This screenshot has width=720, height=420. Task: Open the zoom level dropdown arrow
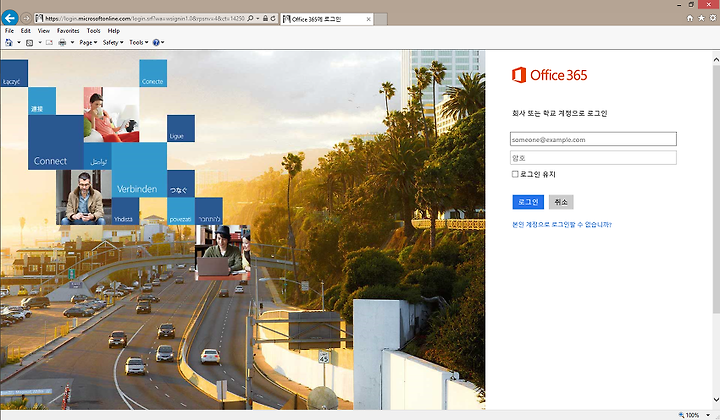pos(708,415)
